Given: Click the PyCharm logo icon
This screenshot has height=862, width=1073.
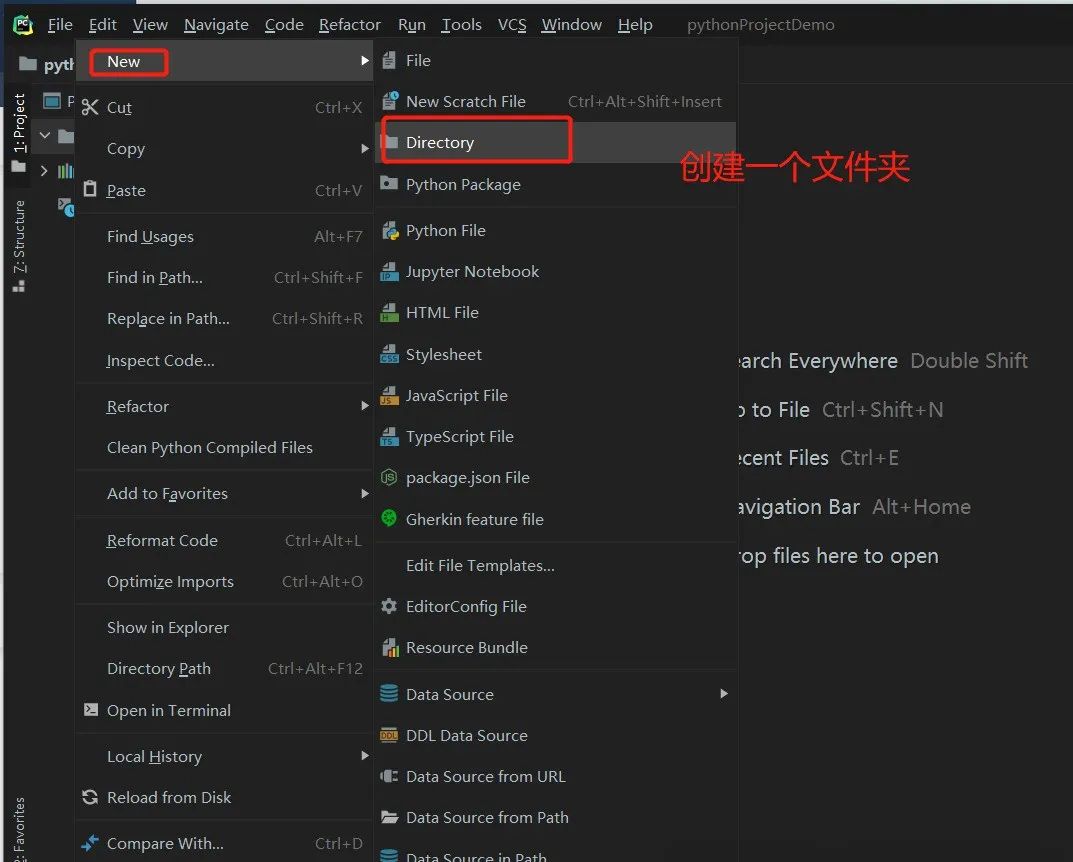Looking at the screenshot, I should point(22,25).
